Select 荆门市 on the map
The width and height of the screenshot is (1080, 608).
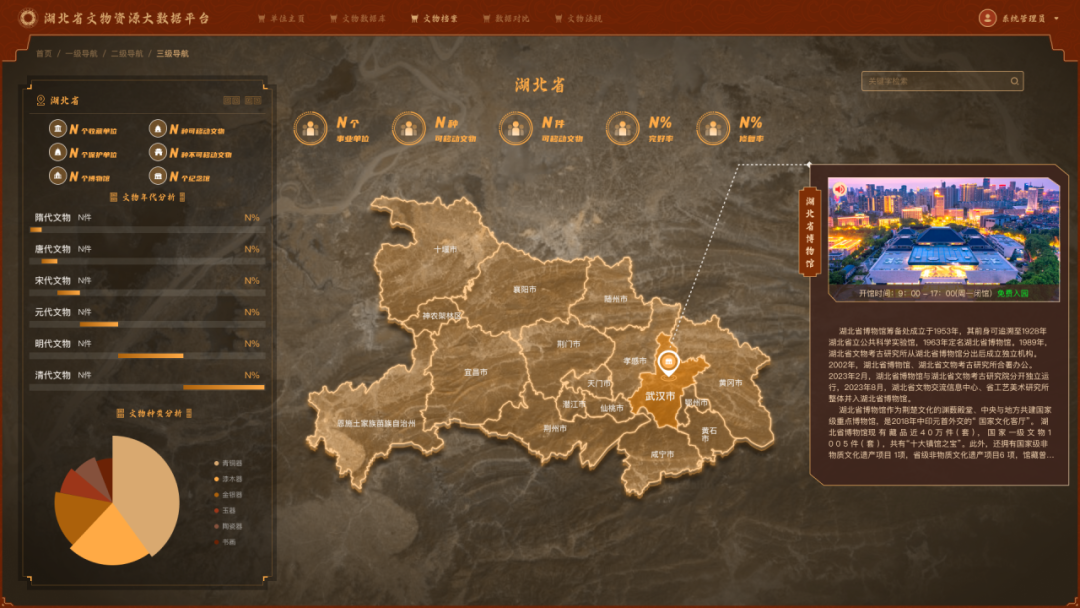pyautogui.click(x=568, y=344)
